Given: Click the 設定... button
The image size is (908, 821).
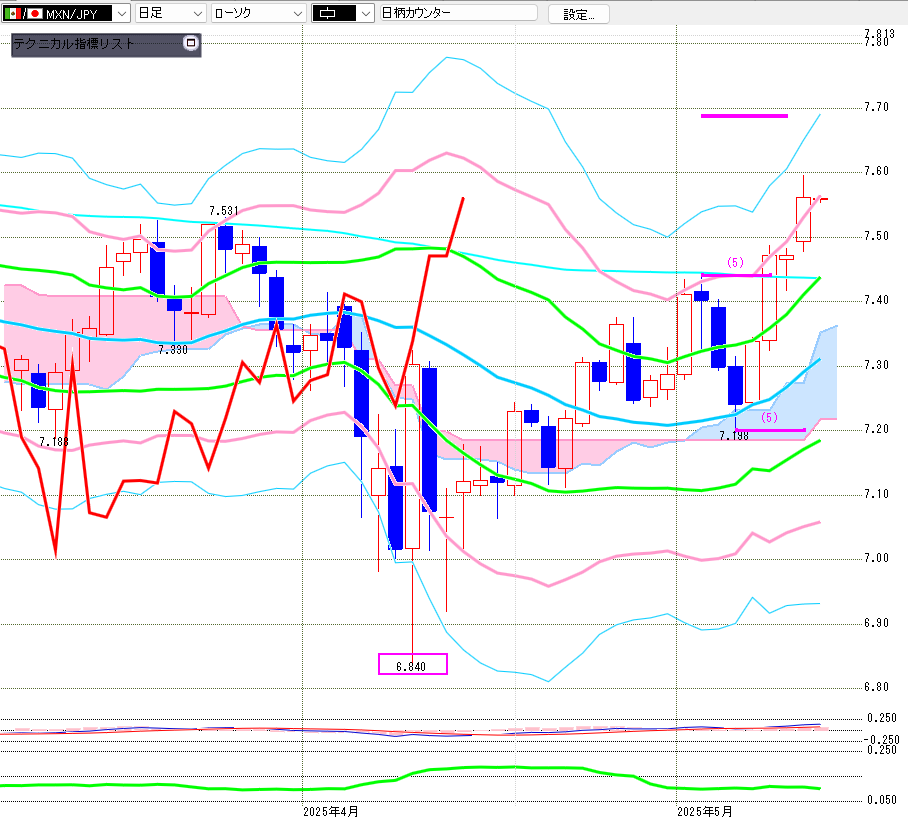Looking at the screenshot, I should click(x=579, y=14).
